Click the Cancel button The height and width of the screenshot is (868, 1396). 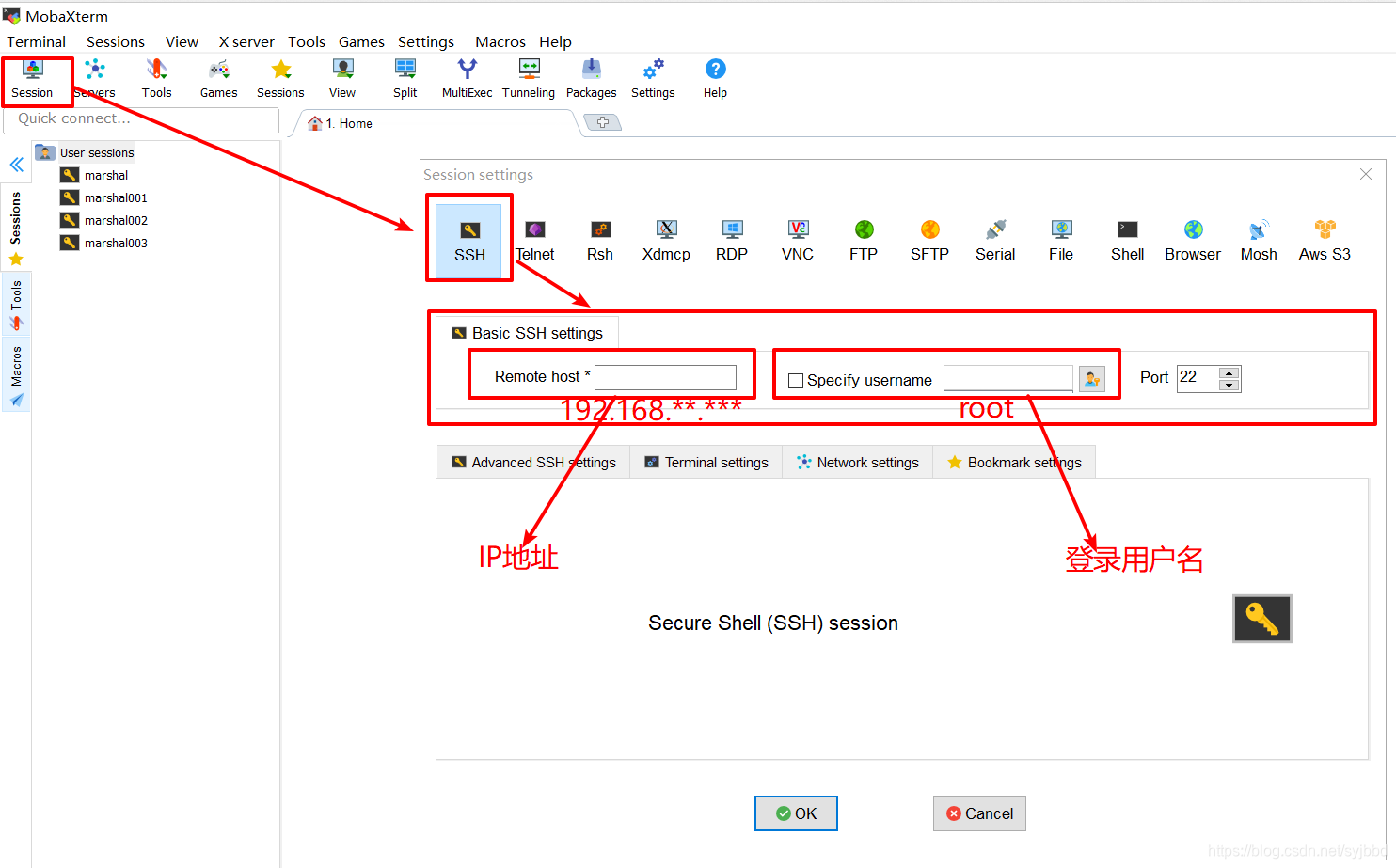tap(979, 813)
